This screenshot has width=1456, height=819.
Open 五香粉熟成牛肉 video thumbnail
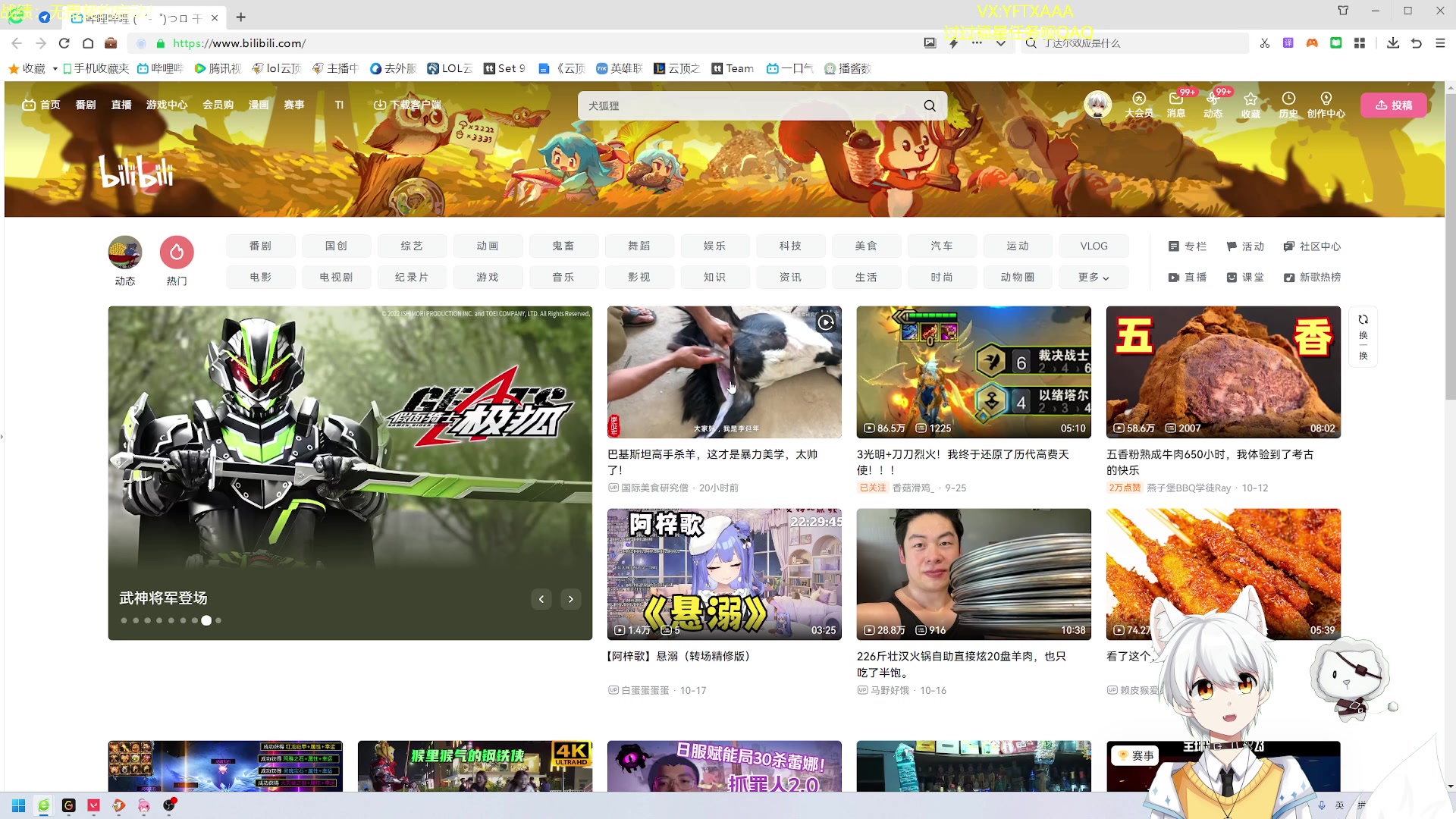tap(1223, 372)
